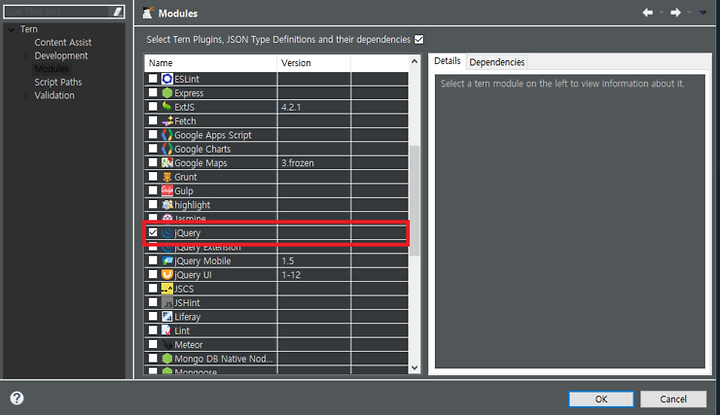Screen dimensions: 720x415
Task: Click the Google Maps version 3.frozen cell
Action: (314, 163)
